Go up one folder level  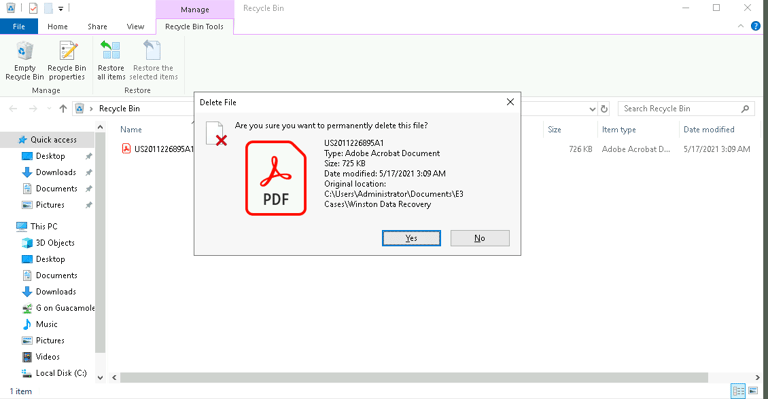(x=63, y=109)
